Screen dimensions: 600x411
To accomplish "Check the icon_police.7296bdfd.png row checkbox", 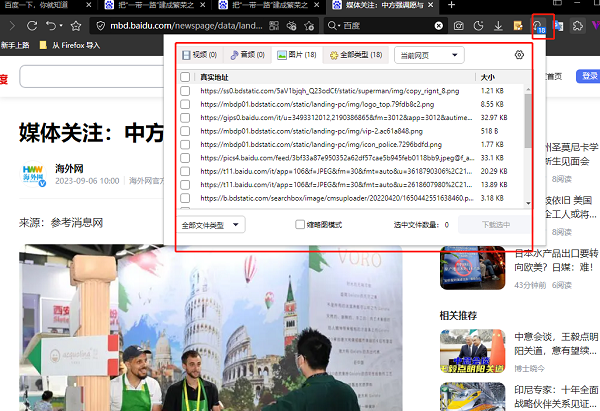I will pos(185,144).
